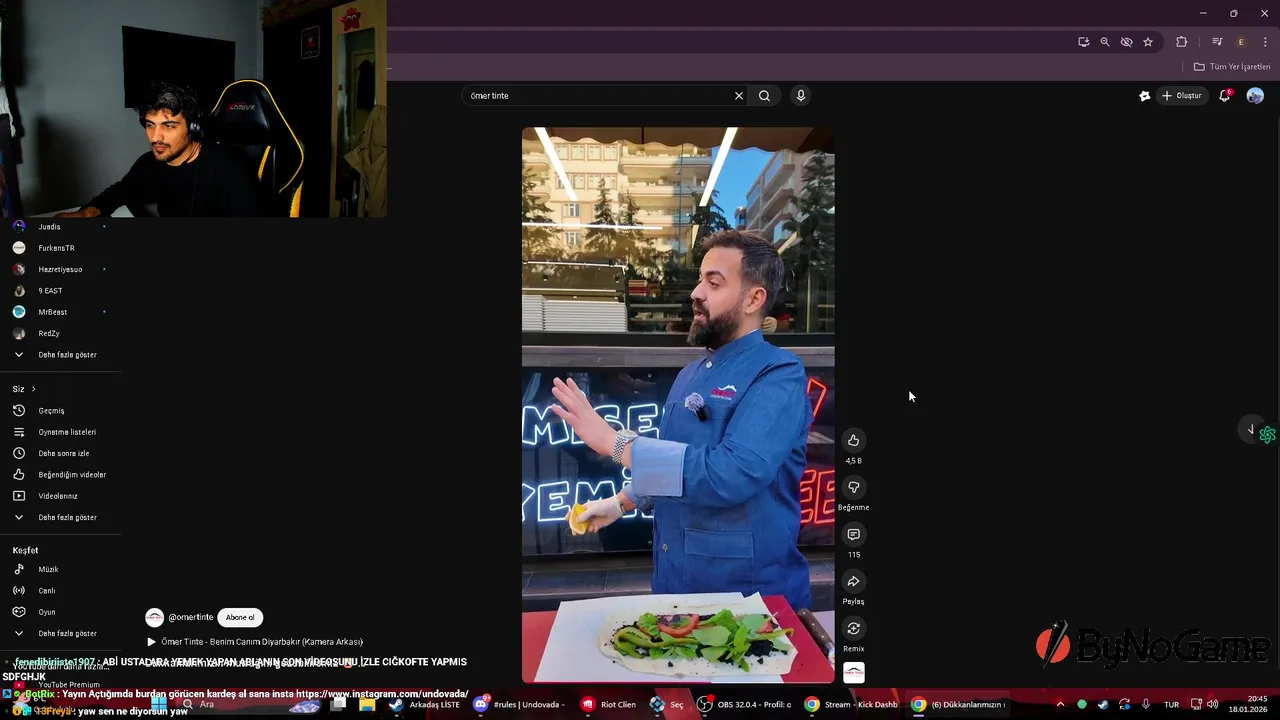Screen dimensions: 1280x720
Task: Open the sound thumbnail under Remix
Action: click(x=854, y=673)
